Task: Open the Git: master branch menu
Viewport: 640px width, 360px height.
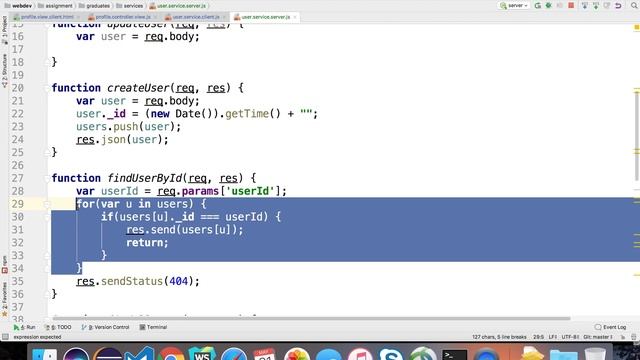Action: (x=598, y=337)
